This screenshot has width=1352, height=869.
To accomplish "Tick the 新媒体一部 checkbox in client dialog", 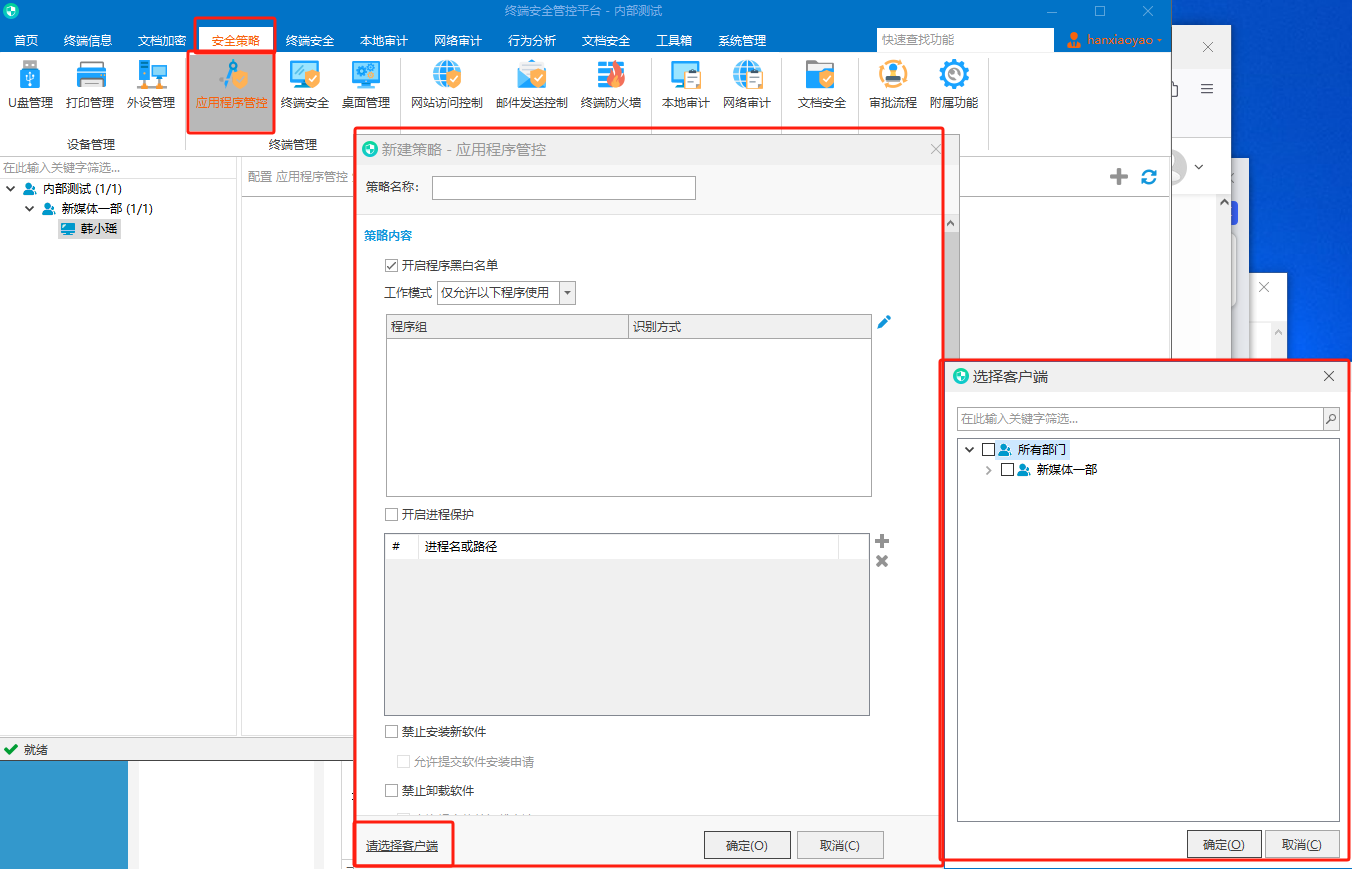I will pos(1008,470).
